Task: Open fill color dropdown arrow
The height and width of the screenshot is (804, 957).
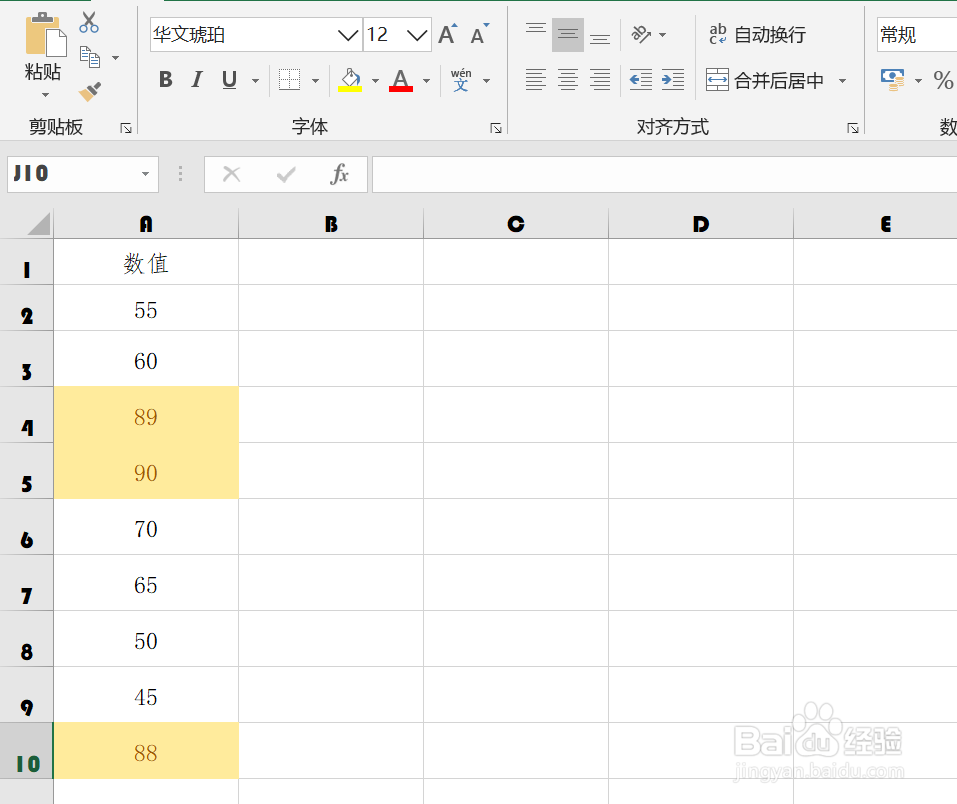Action: pyautogui.click(x=375, y=81)
